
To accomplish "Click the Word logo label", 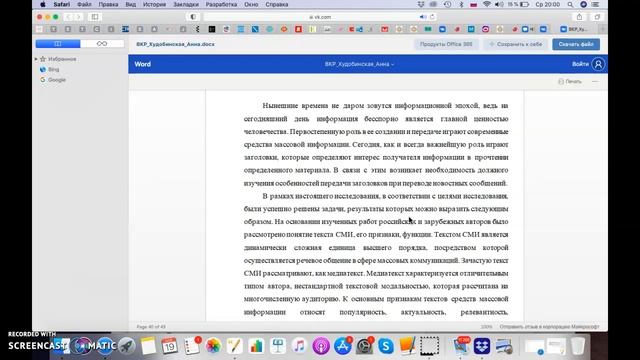I will [142, 64].
